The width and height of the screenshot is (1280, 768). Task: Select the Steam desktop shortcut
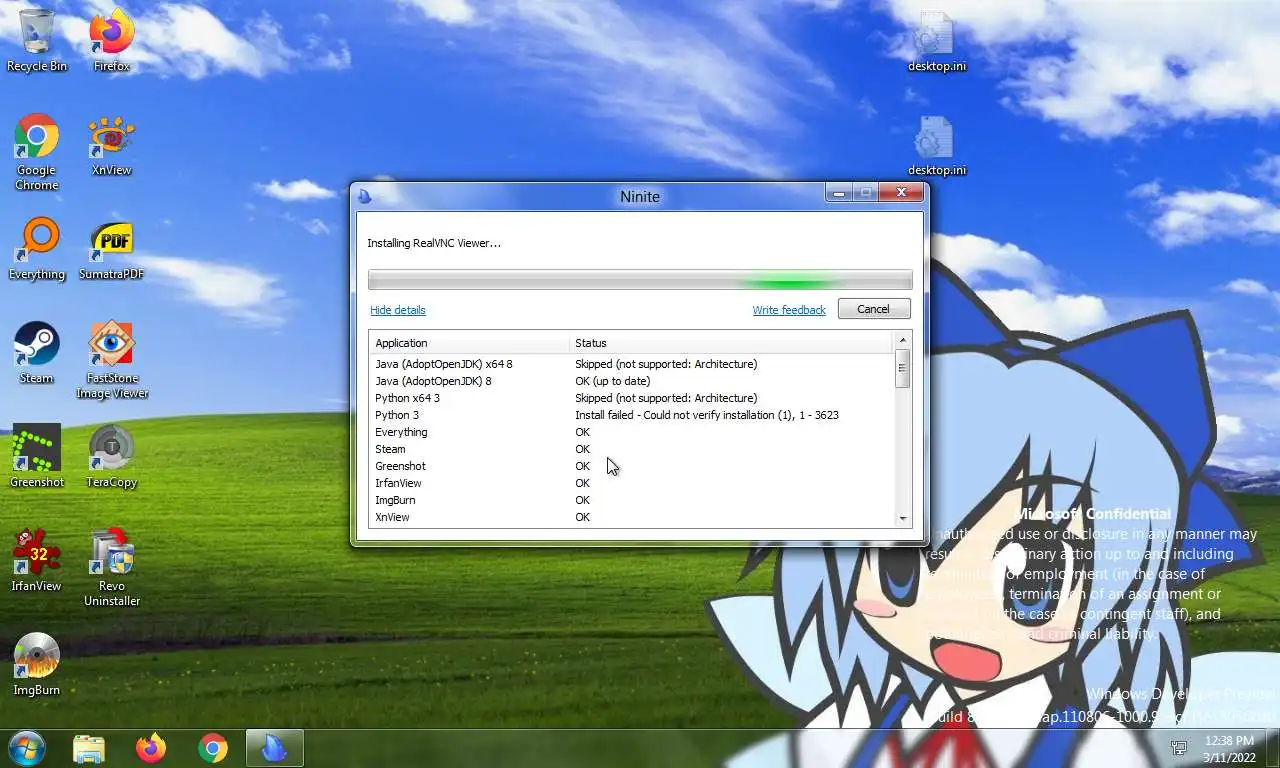[37, 353]
